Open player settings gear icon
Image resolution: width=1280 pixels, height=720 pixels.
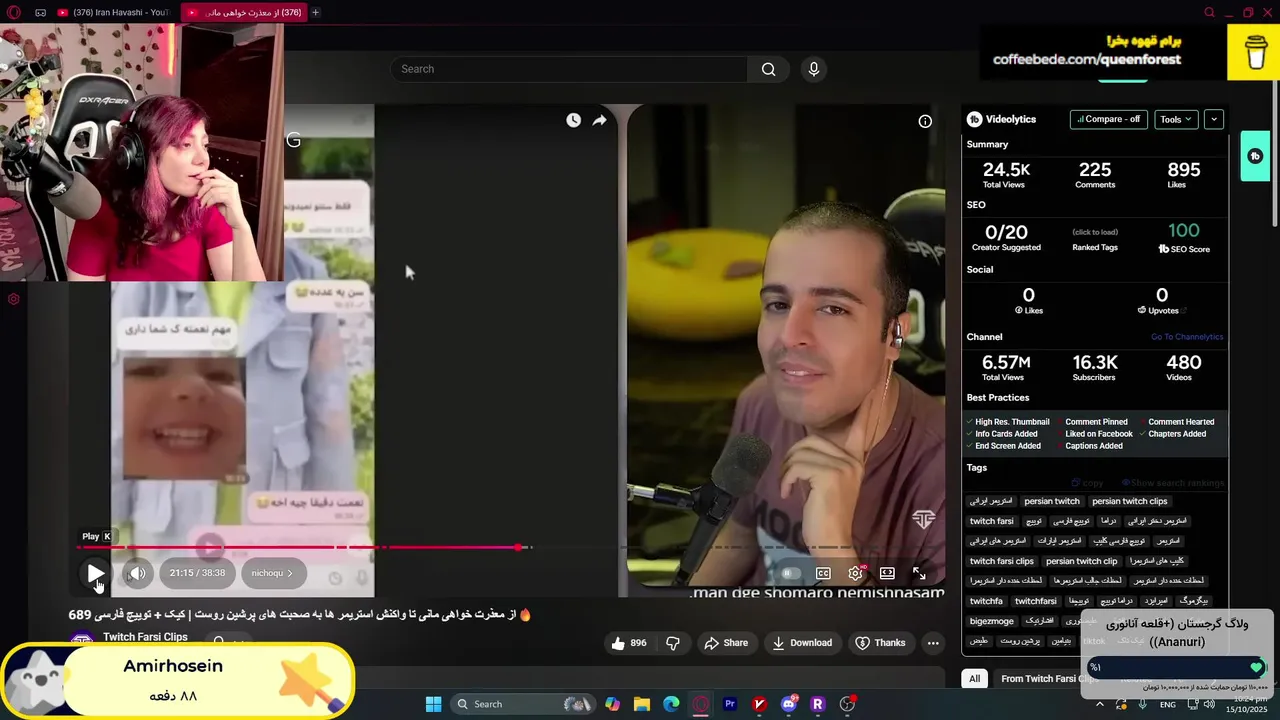[x=855, y=573]
